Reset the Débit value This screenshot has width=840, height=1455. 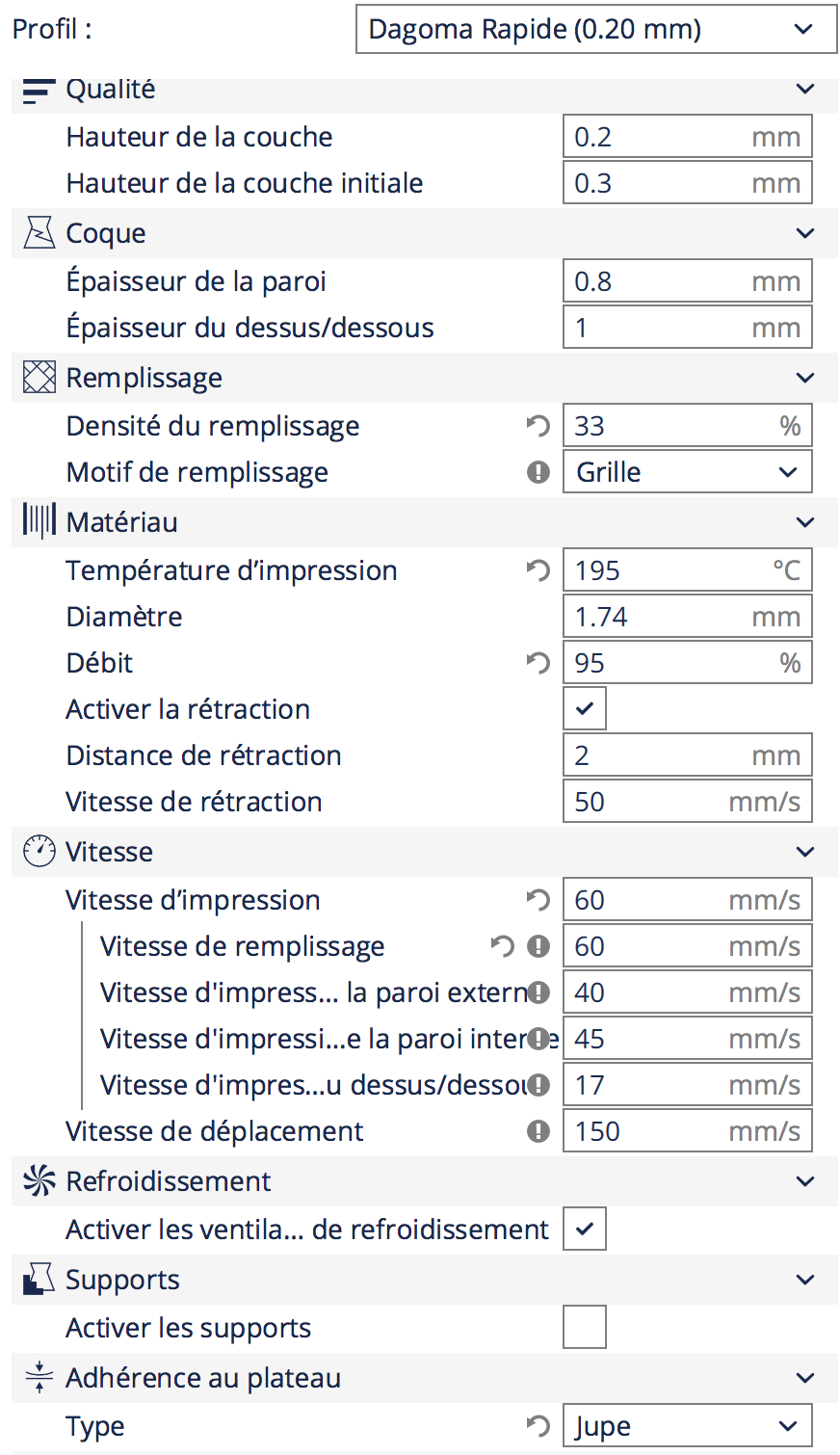point(538,663)
